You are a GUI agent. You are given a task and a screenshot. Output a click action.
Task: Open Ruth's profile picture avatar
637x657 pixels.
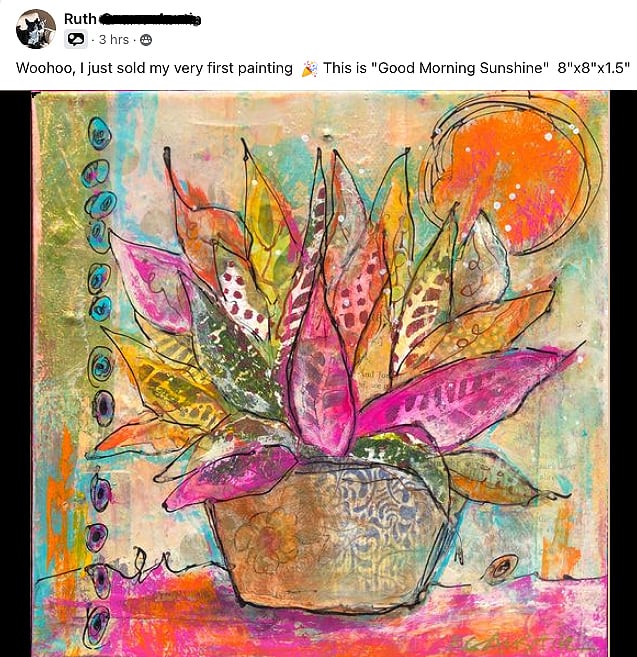pos(36,29)
